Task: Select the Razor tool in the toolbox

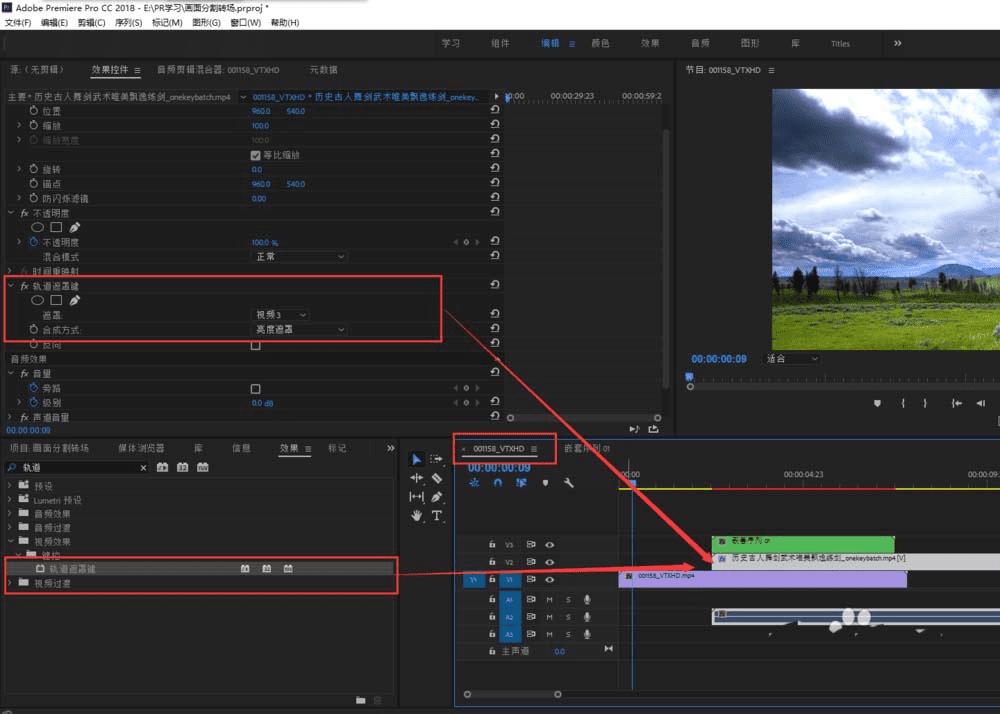Action: click(x=437, y=478)
